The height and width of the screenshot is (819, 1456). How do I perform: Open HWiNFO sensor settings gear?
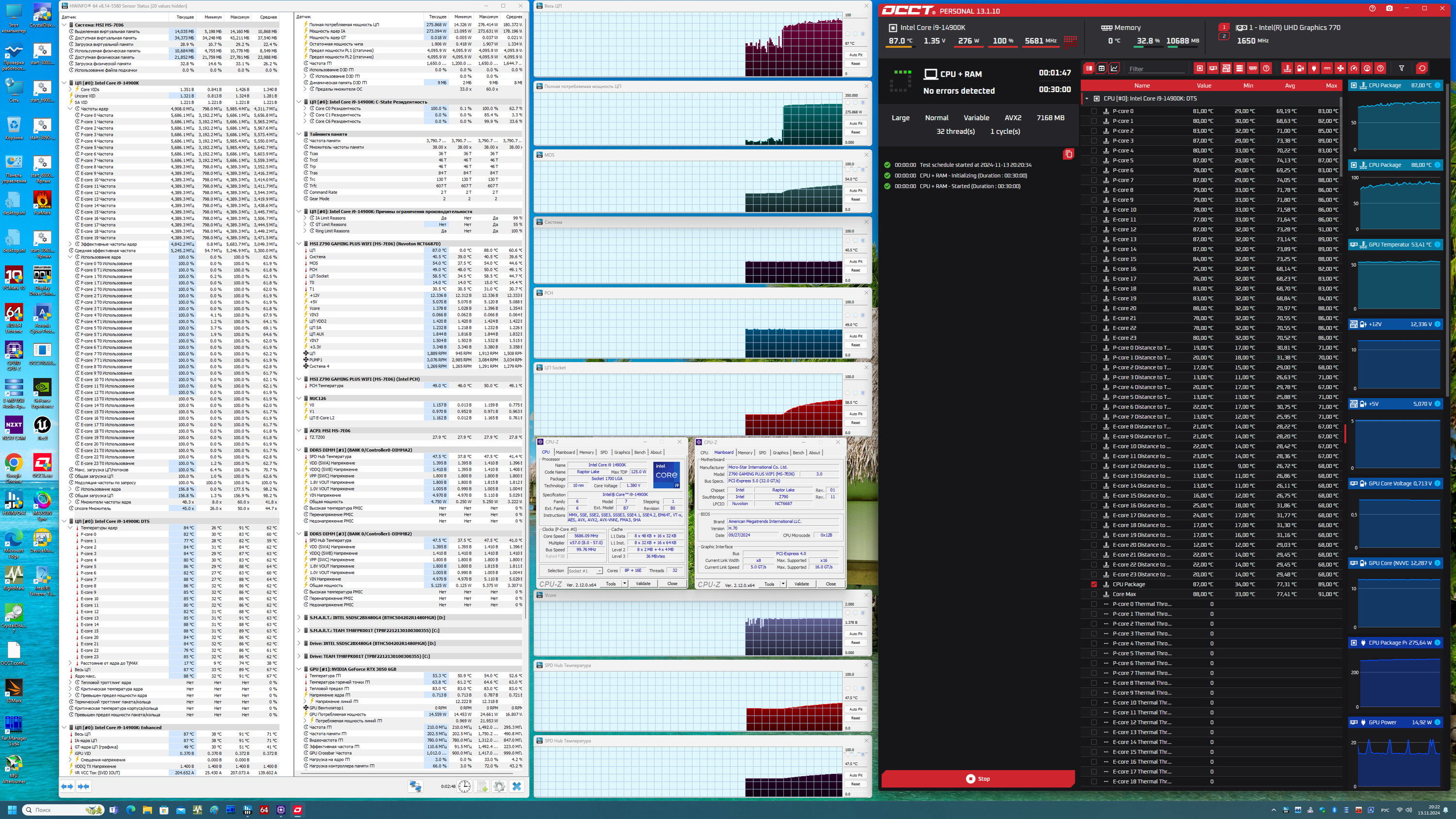pyautogui.click(x=499, y=786)
